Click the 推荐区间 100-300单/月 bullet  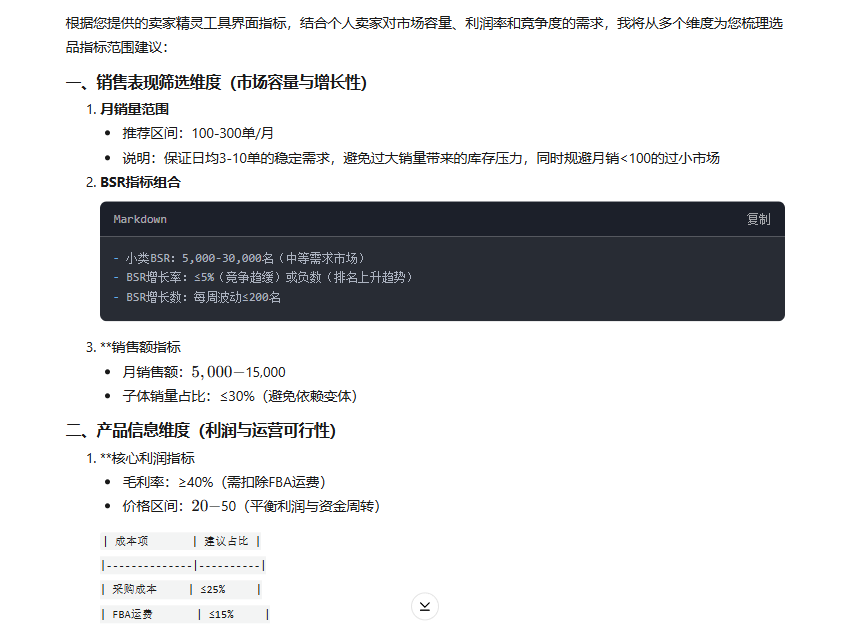(198, 133)
